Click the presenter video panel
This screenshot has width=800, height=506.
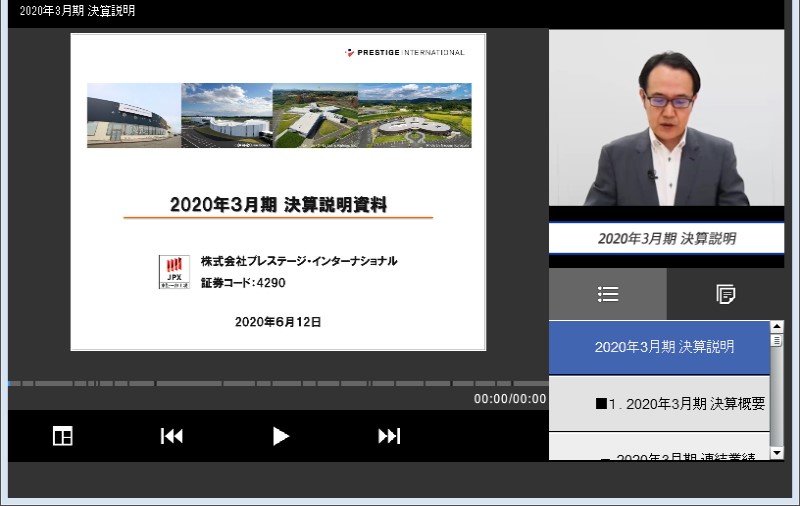666,117
